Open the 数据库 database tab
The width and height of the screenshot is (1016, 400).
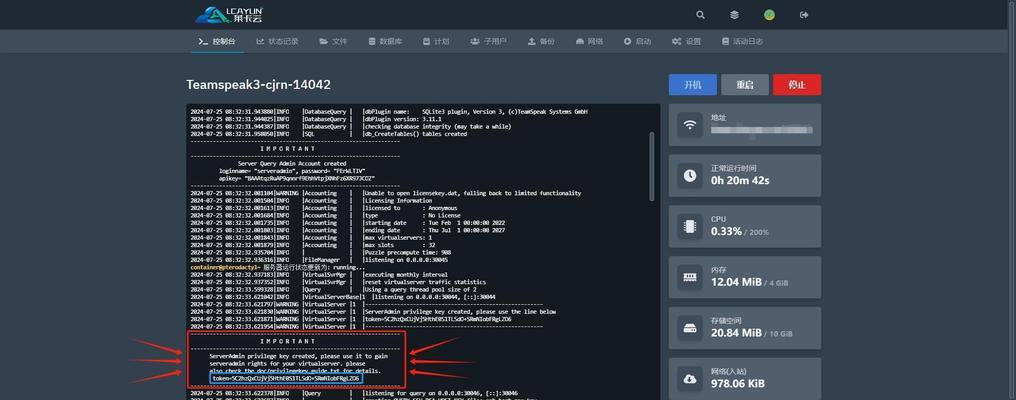pyautogui.click(x=385, y=41)
